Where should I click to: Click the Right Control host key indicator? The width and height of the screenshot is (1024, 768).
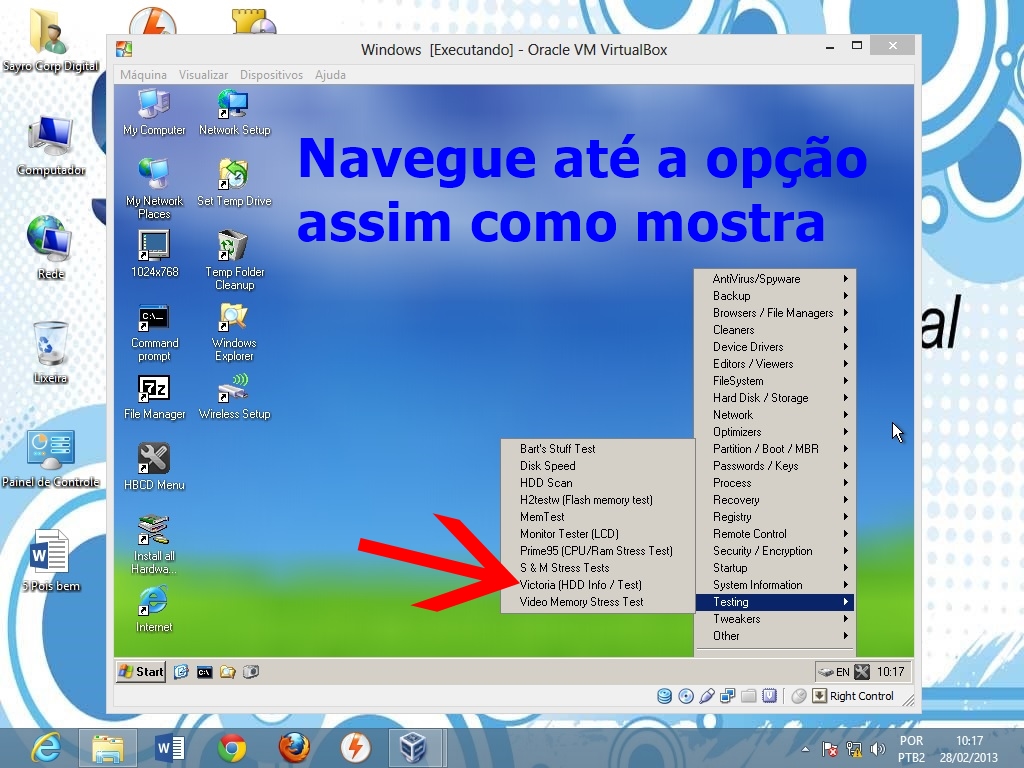pyautogui.click(x=854, y=696)
